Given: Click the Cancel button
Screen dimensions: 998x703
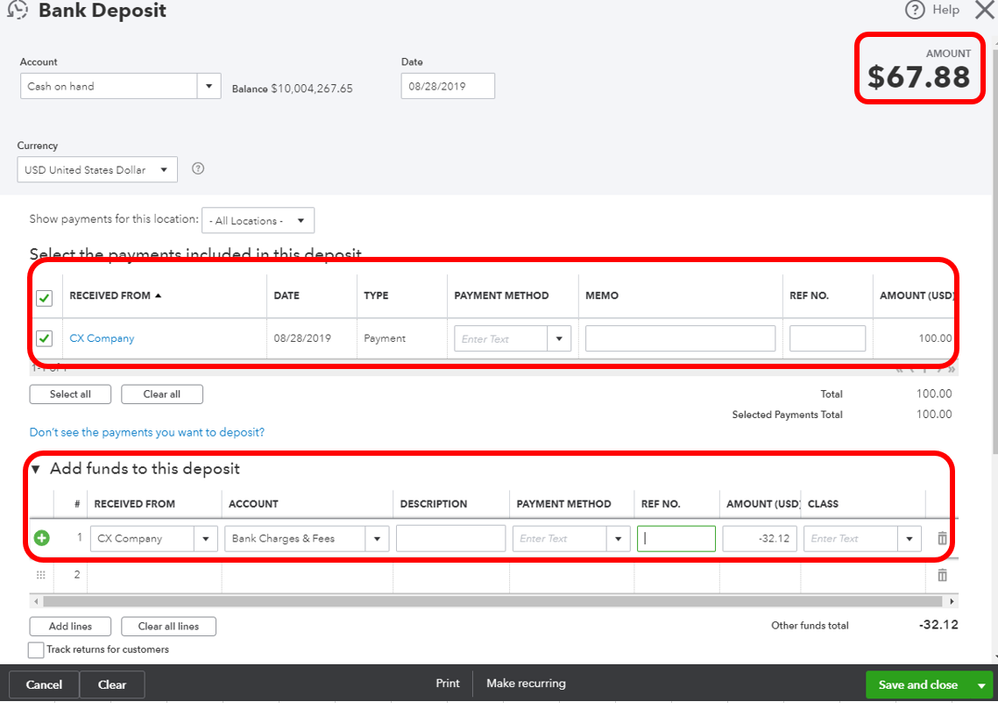Looking at the screenshot, I should pyautogui.click(x=44, y=685).
